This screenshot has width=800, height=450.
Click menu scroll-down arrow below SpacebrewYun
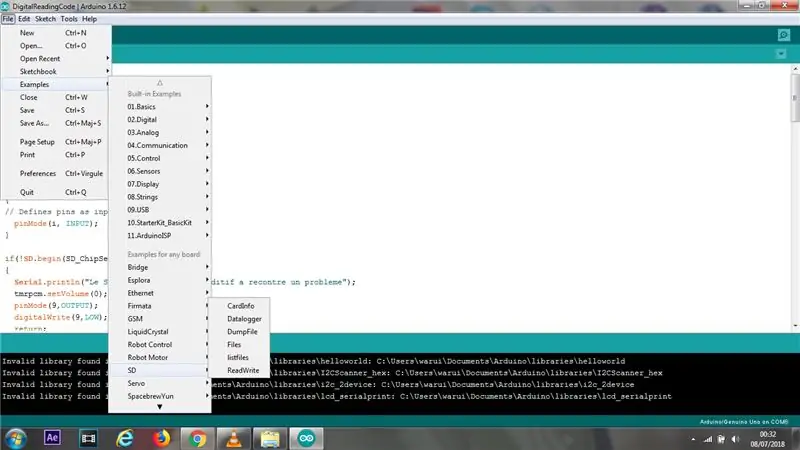click(x=160, y=407)
